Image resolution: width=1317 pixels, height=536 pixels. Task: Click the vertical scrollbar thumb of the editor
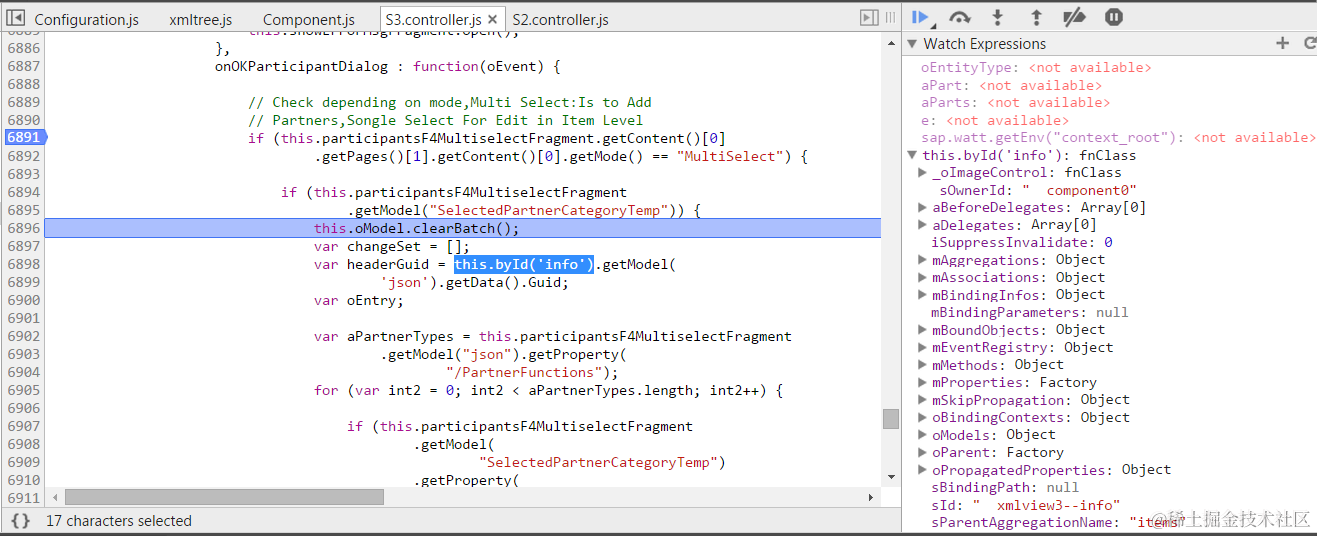(890, 418)
